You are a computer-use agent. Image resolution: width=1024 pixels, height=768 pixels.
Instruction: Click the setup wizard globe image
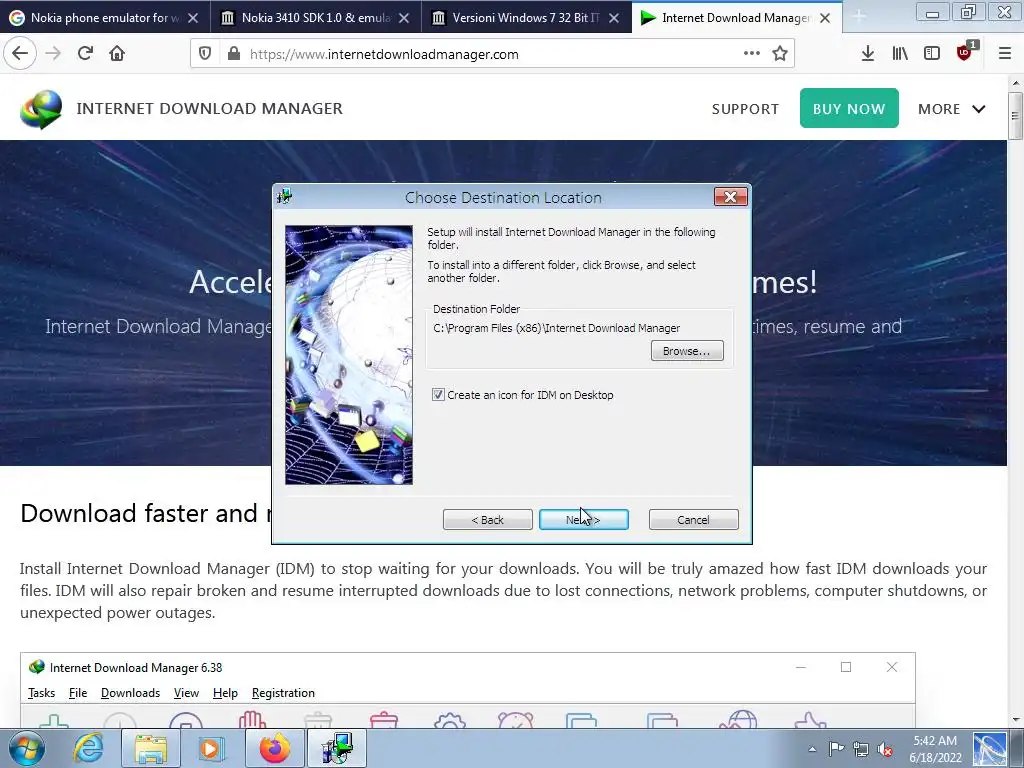(349, 355)
